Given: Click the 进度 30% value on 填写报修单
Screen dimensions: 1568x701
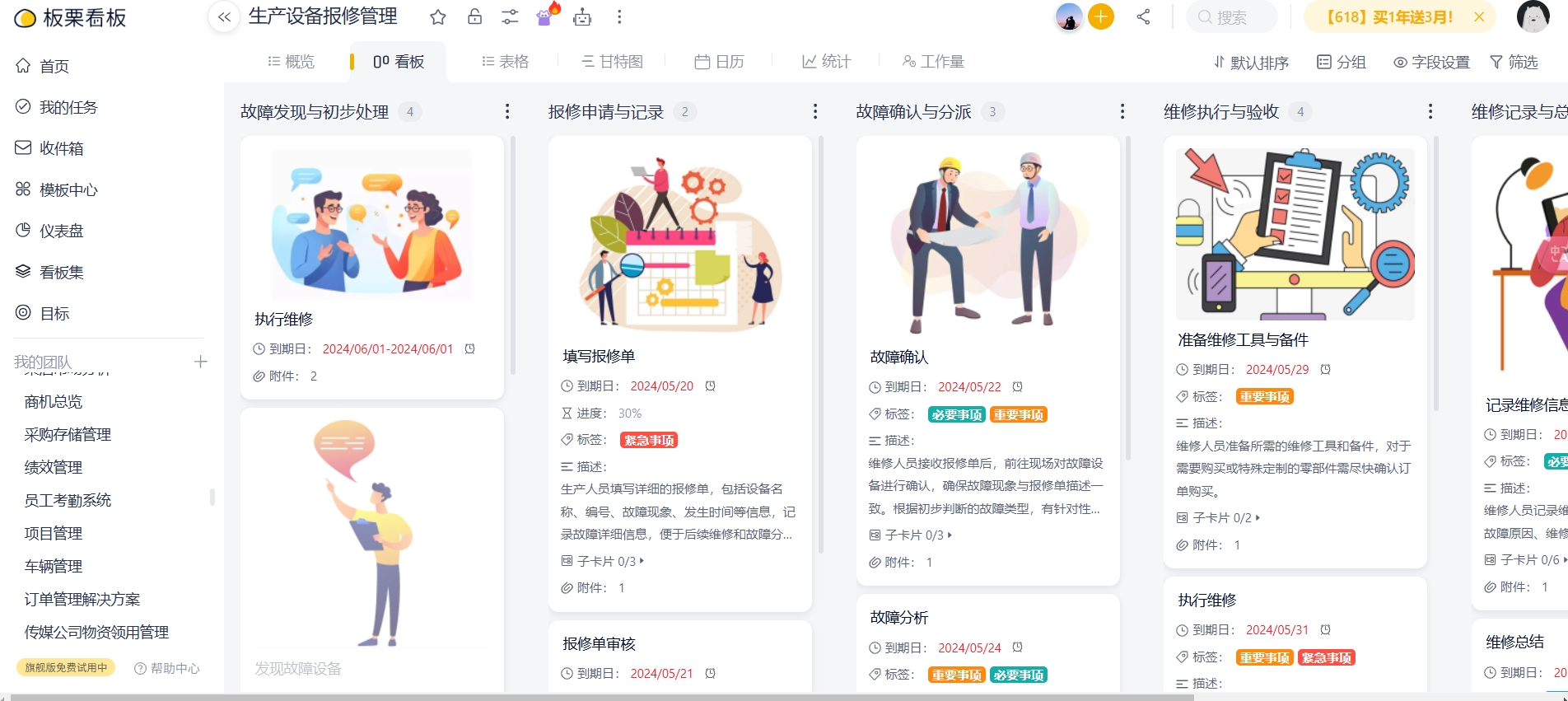Looking at the screenshot, I should [630, 413].
